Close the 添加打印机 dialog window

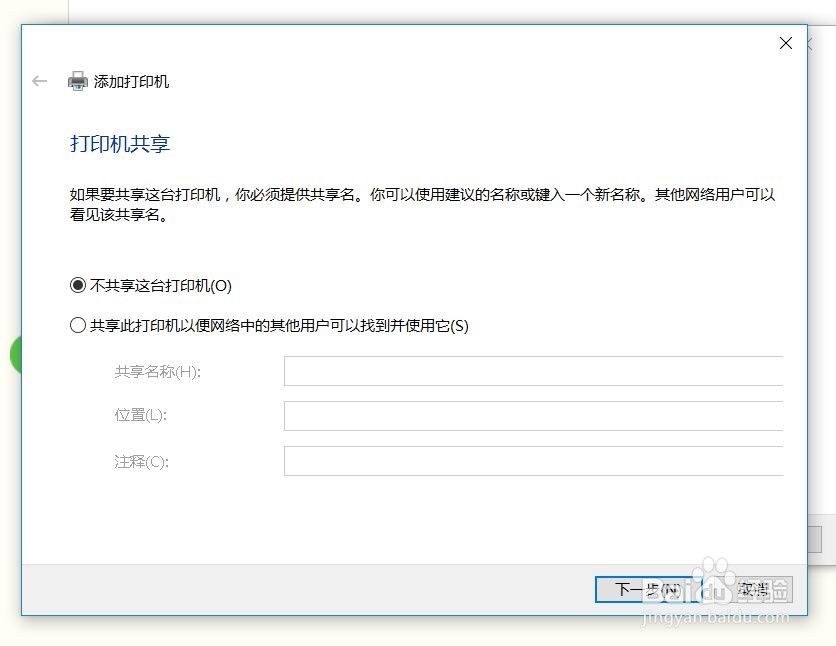coord(785,43)
